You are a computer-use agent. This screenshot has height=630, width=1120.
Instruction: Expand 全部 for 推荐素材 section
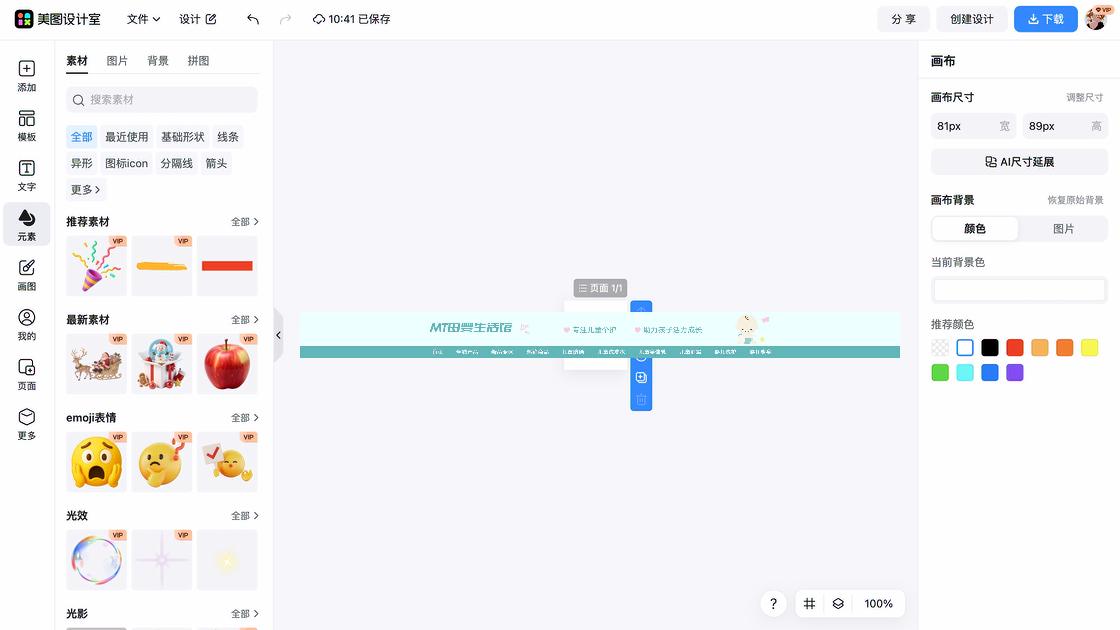244,222
